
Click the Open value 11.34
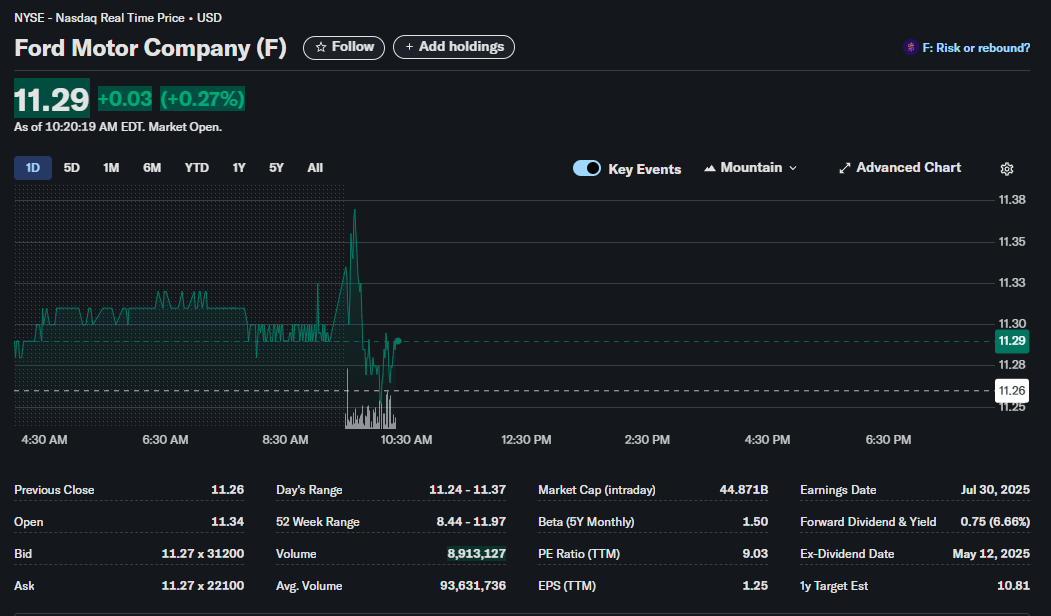[x=227, y=521]
